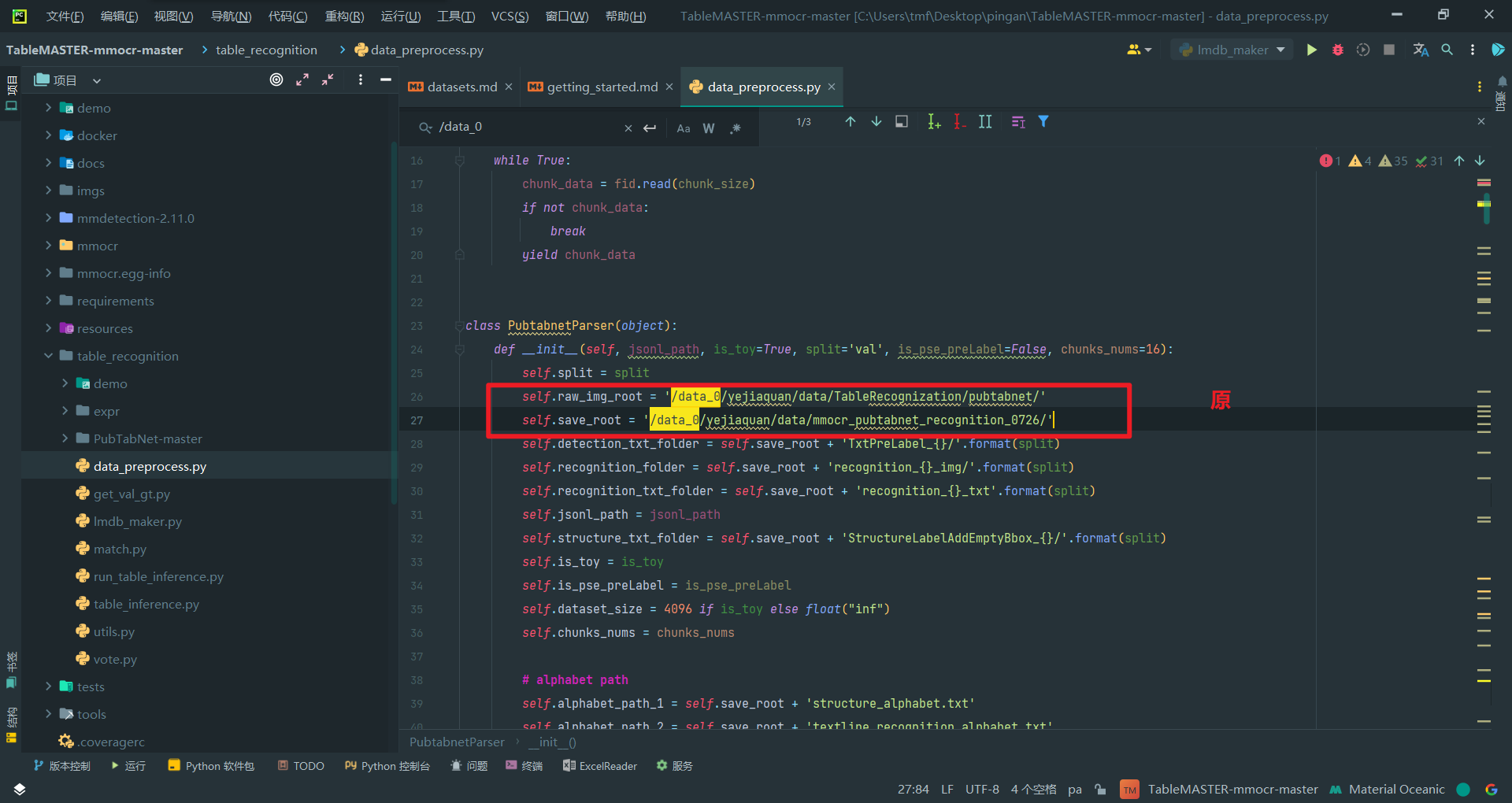Open lmdb_maker.py in project tree
Image resolution: width=1512 pixels, height=803 pixels.
138,521
